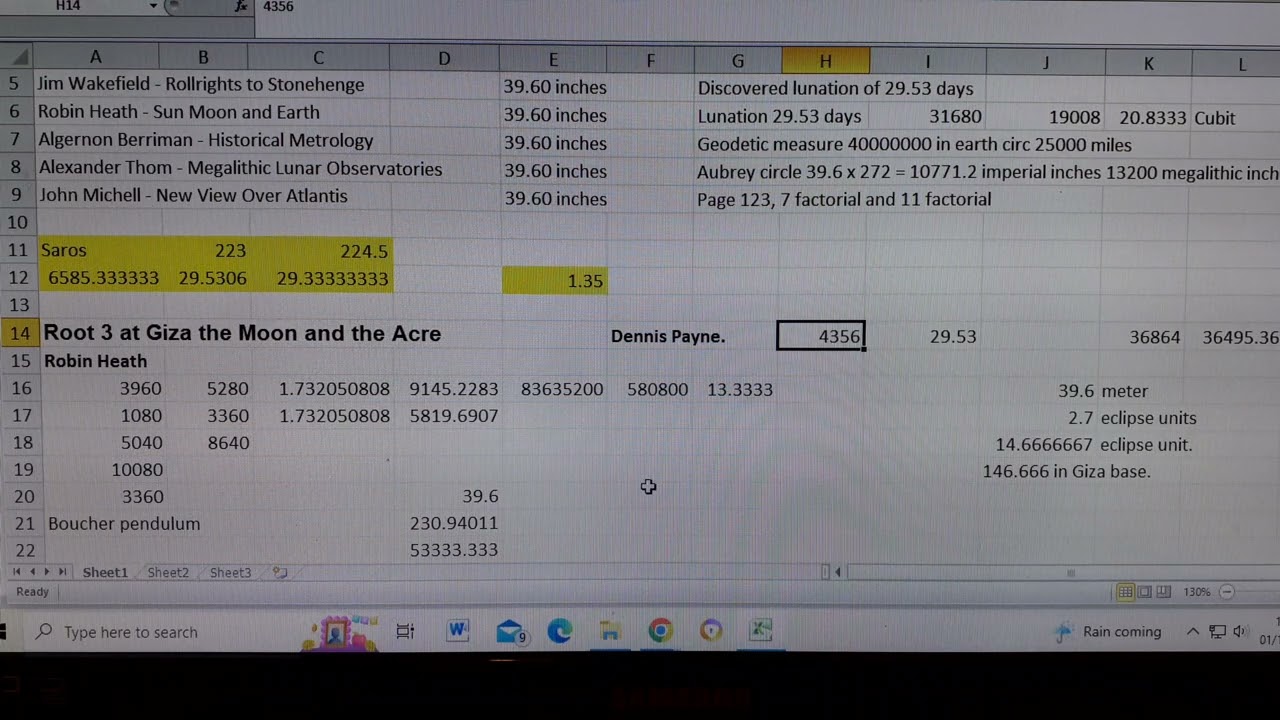Open the Mail app on the taskbar
Image resolution: width=1280 pixels, height=720 pixels.
(x=510, y=631)
